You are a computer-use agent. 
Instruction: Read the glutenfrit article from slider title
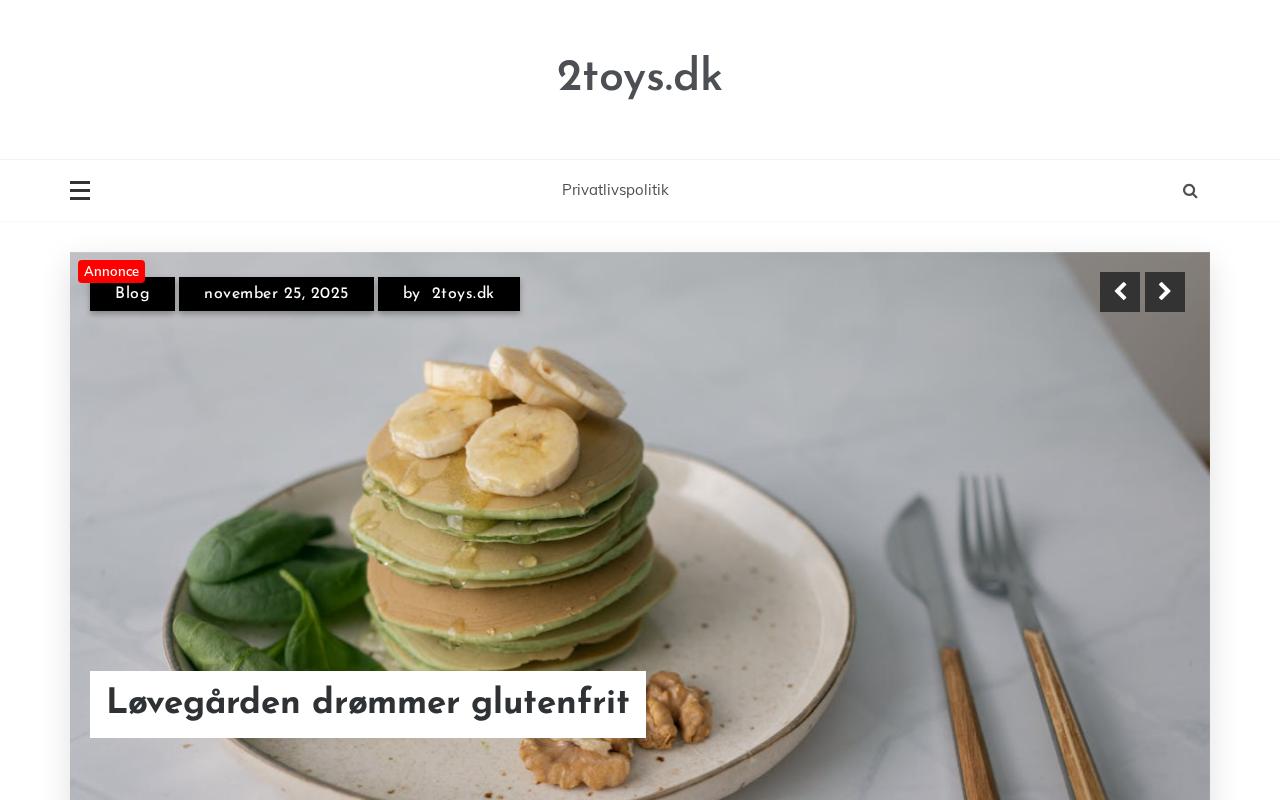pos(368,704)
